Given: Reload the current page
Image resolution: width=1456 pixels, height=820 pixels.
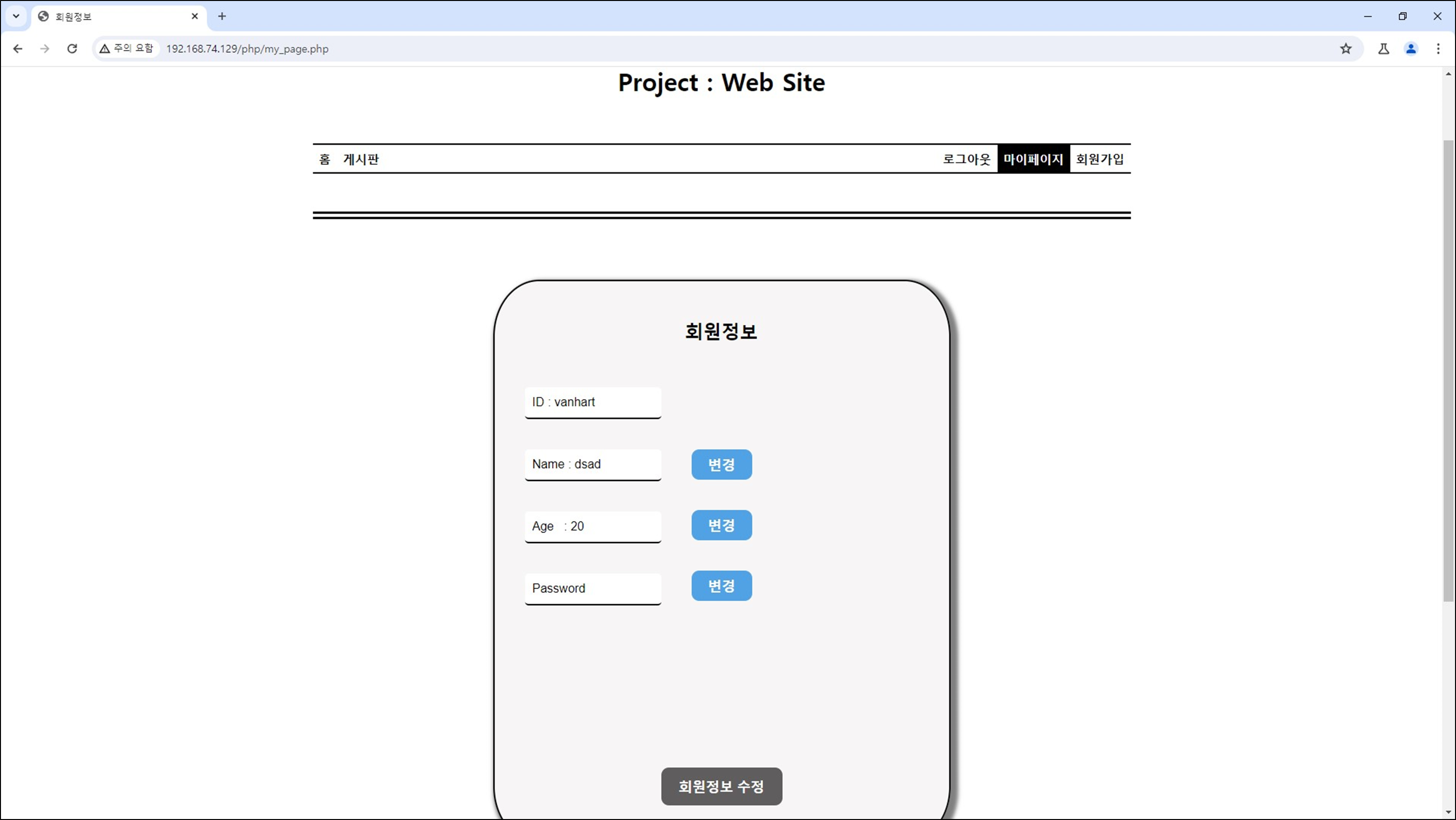Looking at the screenshot, I should [x=72, y=48].
